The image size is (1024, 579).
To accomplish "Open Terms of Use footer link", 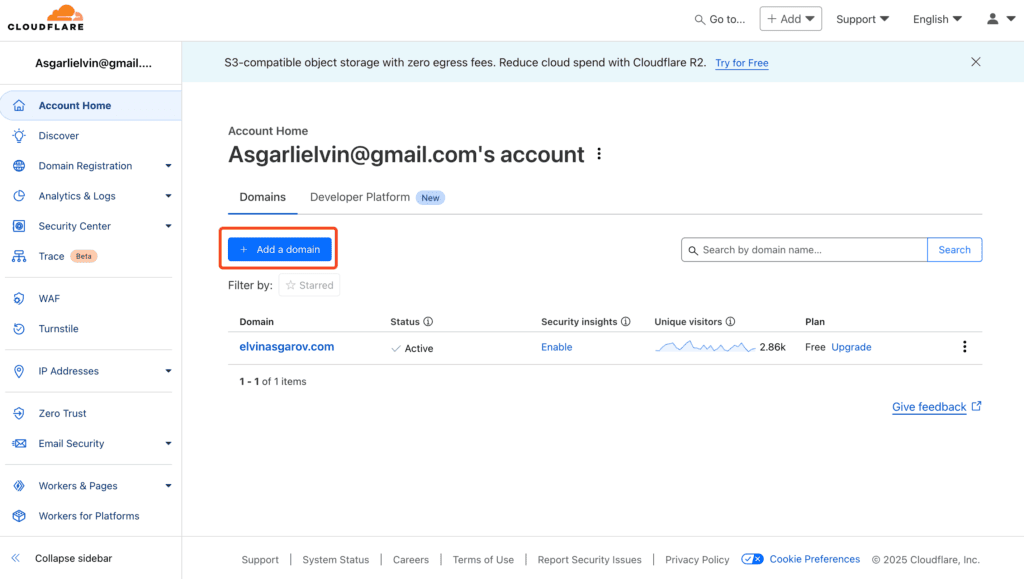I will [483, 559].
